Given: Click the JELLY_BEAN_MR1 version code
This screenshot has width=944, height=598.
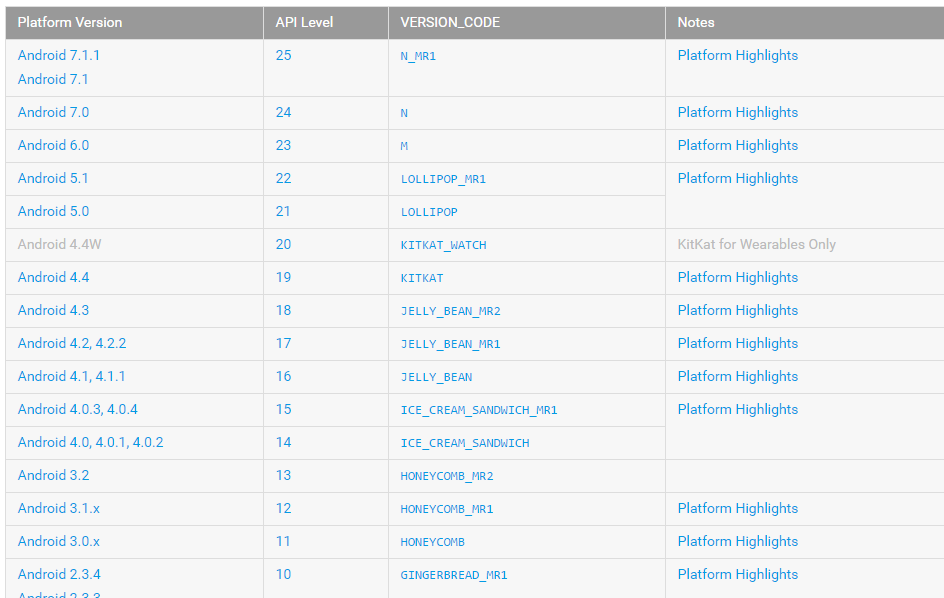Looking at the screenshot, I should click(x=451, y=344).
